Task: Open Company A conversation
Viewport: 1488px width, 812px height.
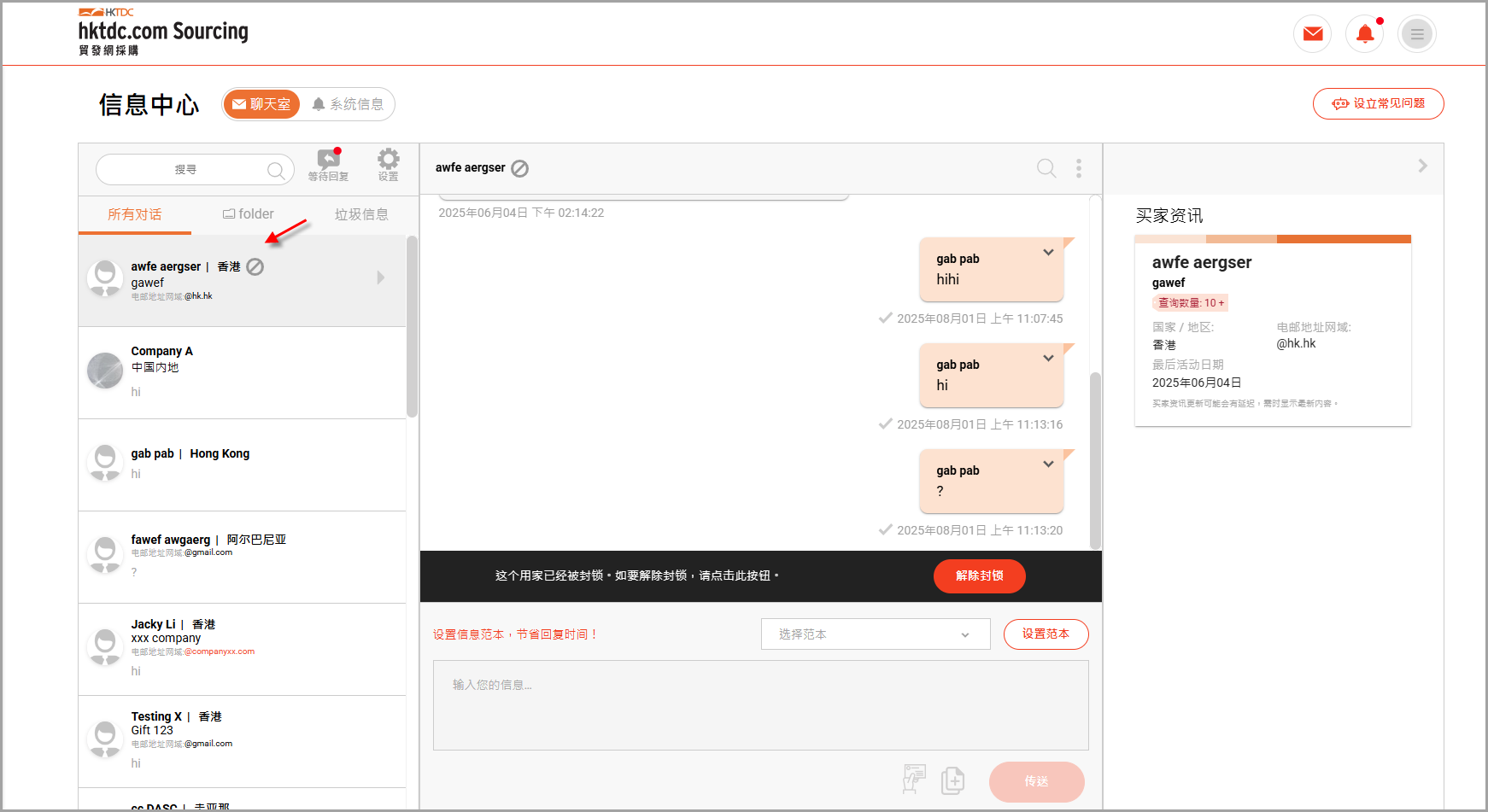Action: [x=243, y=373]
